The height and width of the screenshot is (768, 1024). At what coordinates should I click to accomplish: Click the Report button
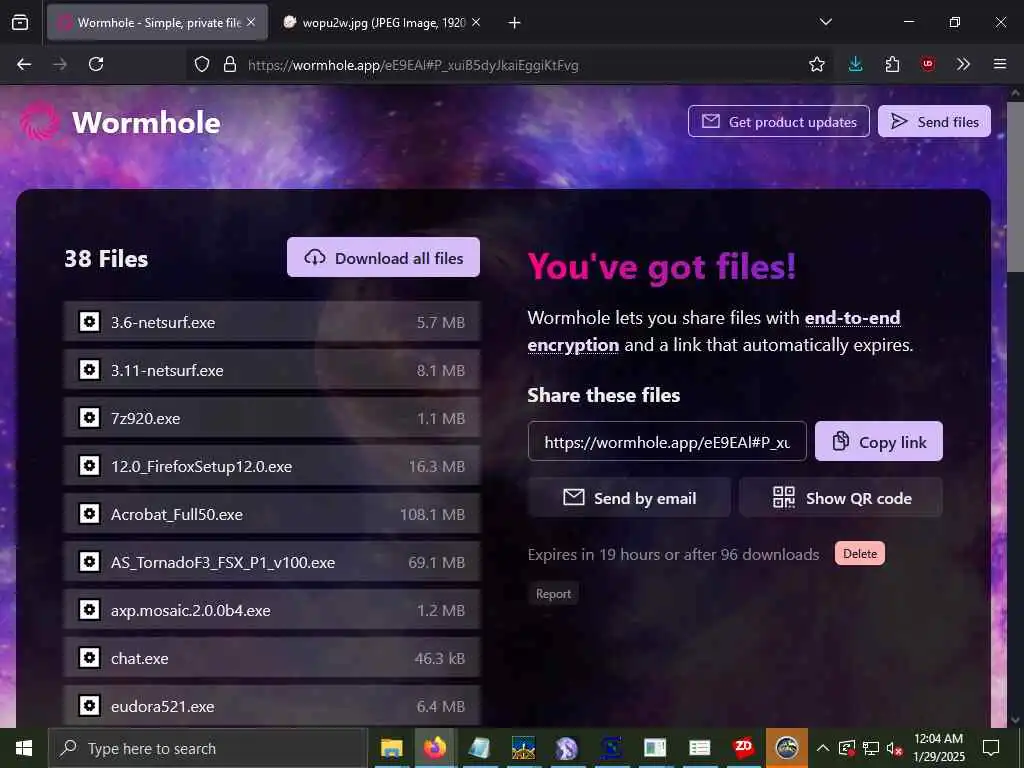click(x=553, y=594)
